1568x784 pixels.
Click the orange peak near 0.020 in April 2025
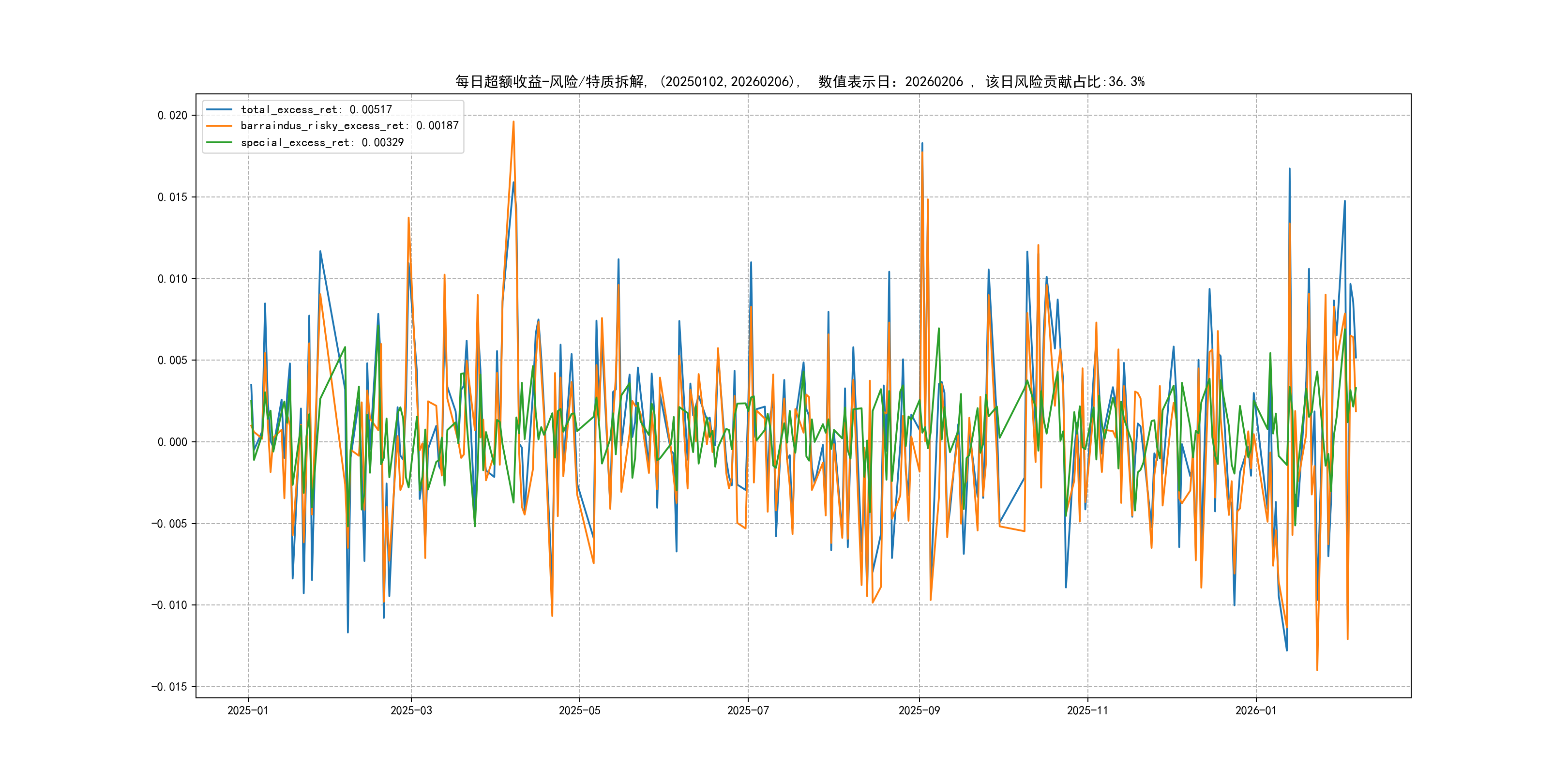513,122
